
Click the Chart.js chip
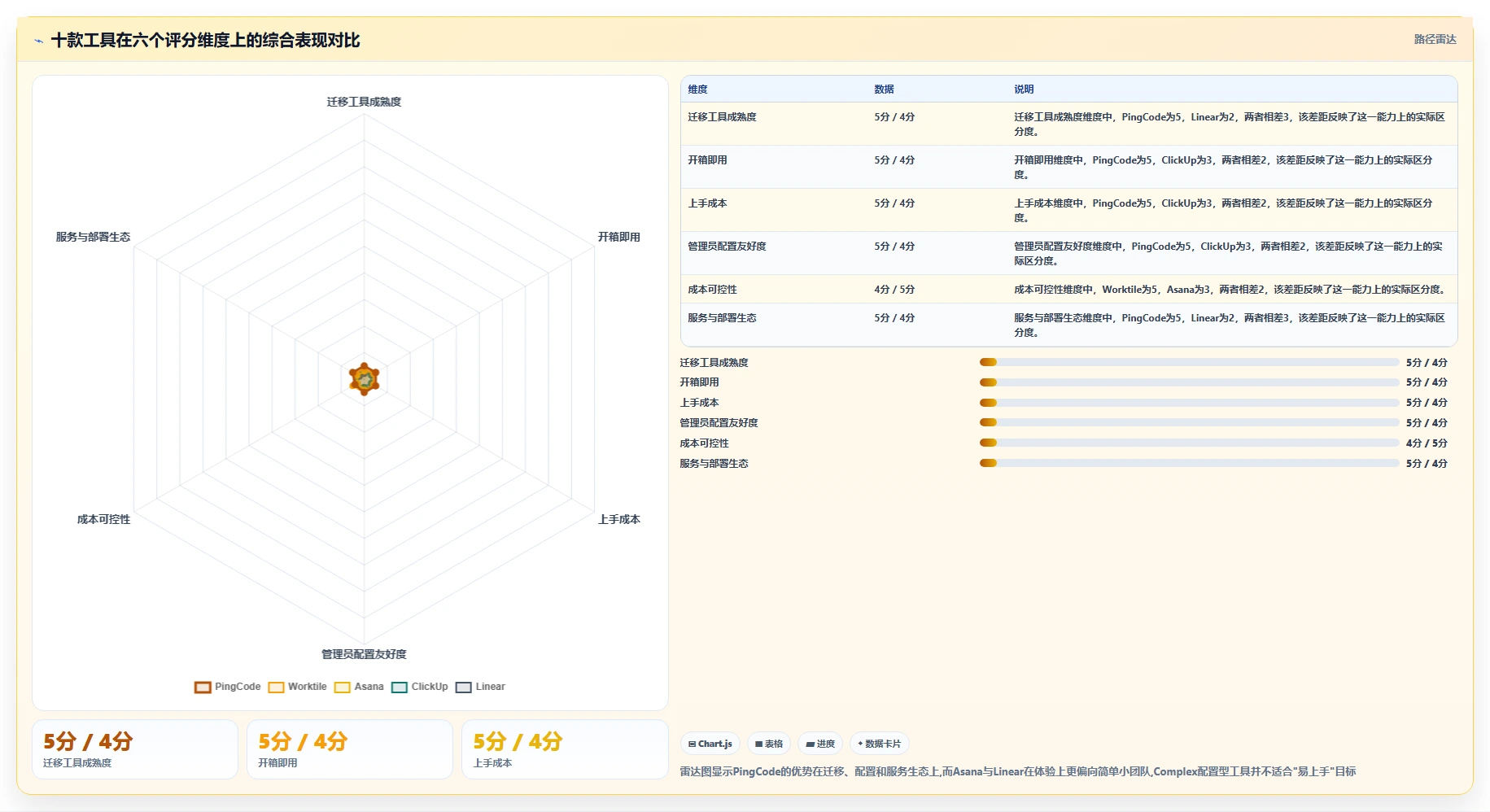tap(710, 744)
